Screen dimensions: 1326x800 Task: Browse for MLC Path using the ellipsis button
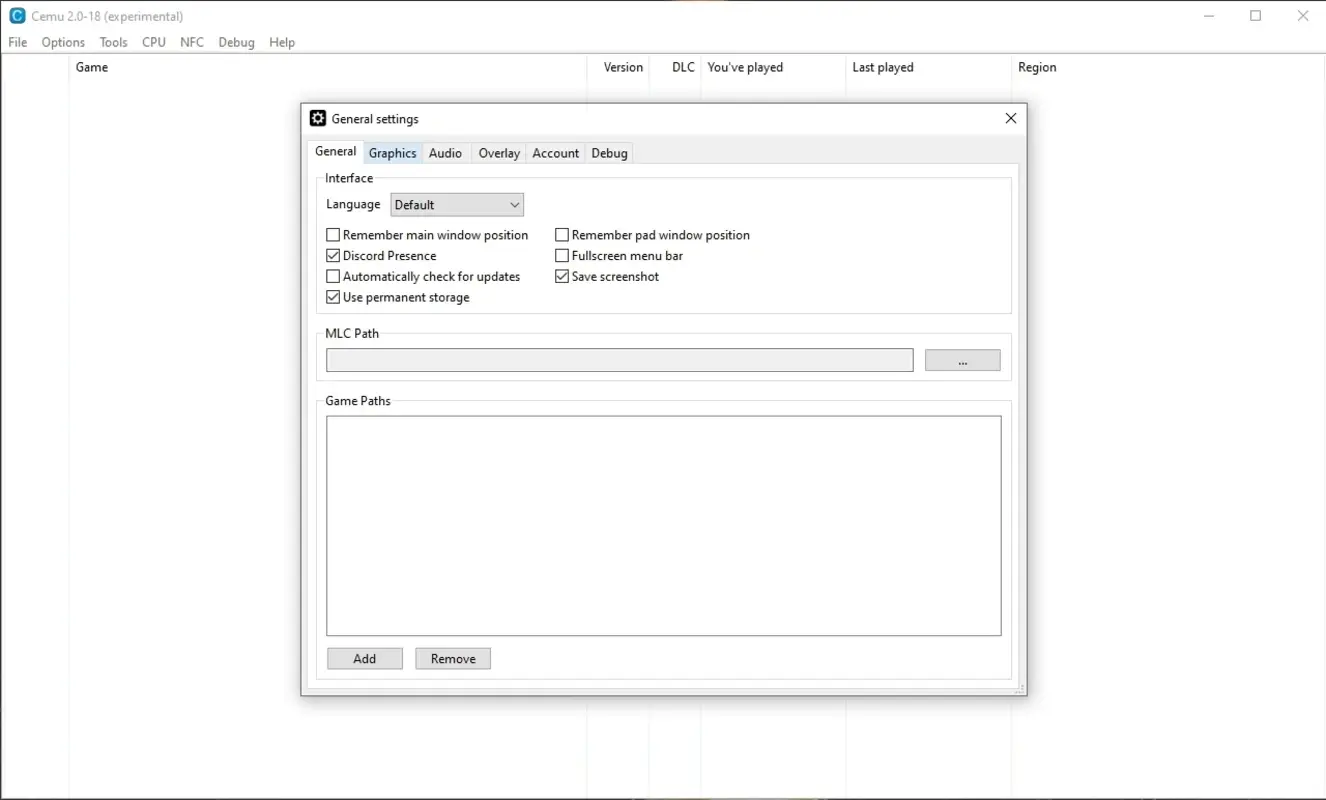click(x=962, y=360)
